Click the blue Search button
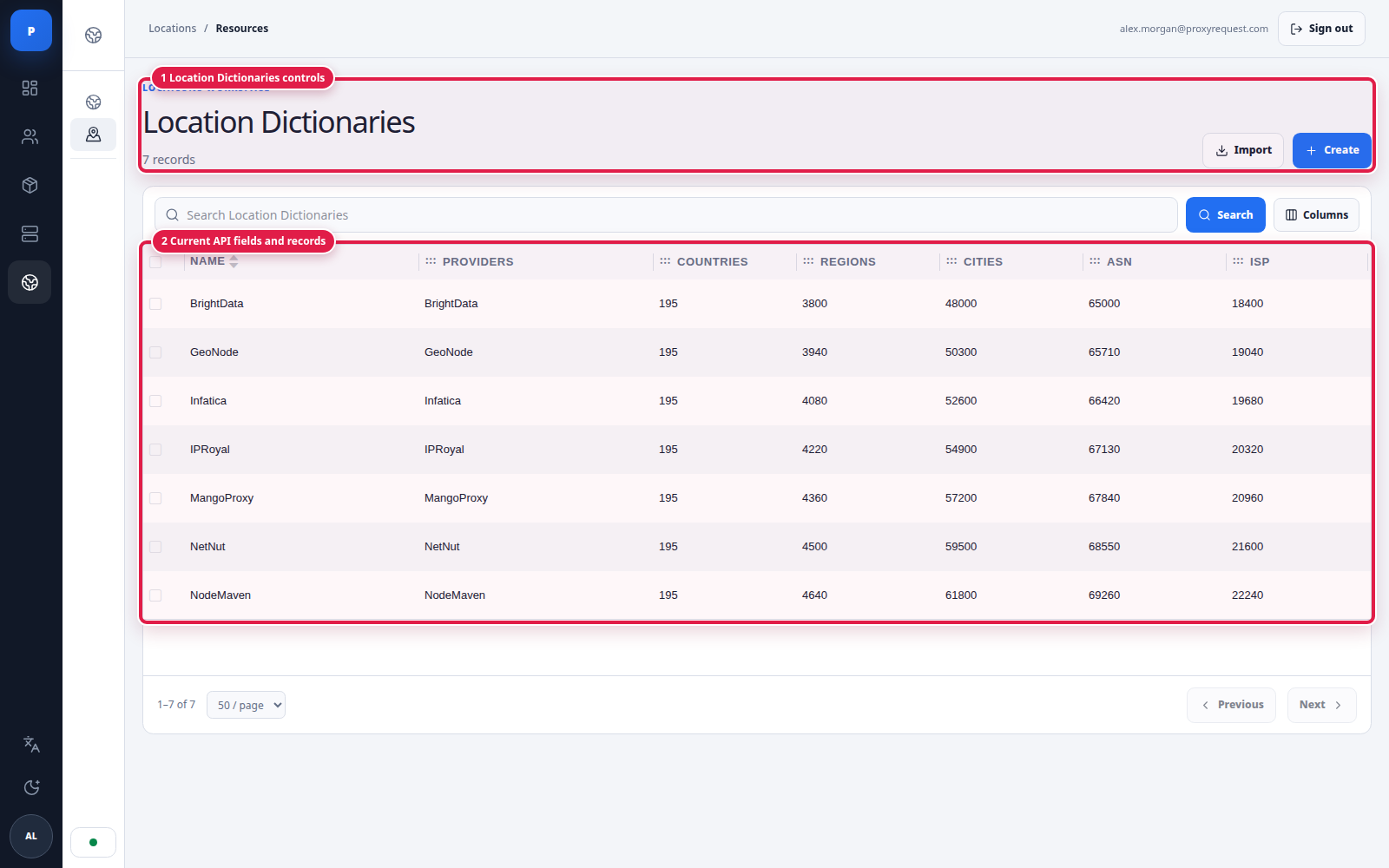This screenshot has height=868, width=1389. [x=1226, y=215]
